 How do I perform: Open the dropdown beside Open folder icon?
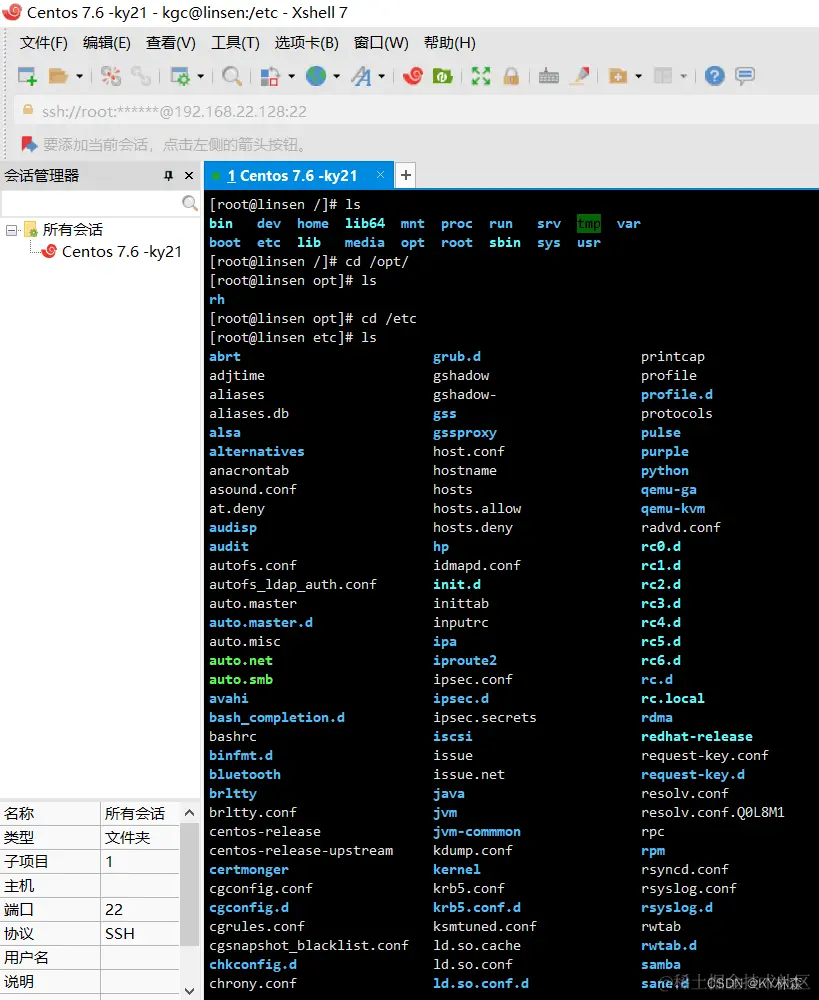tap(79, 76)
